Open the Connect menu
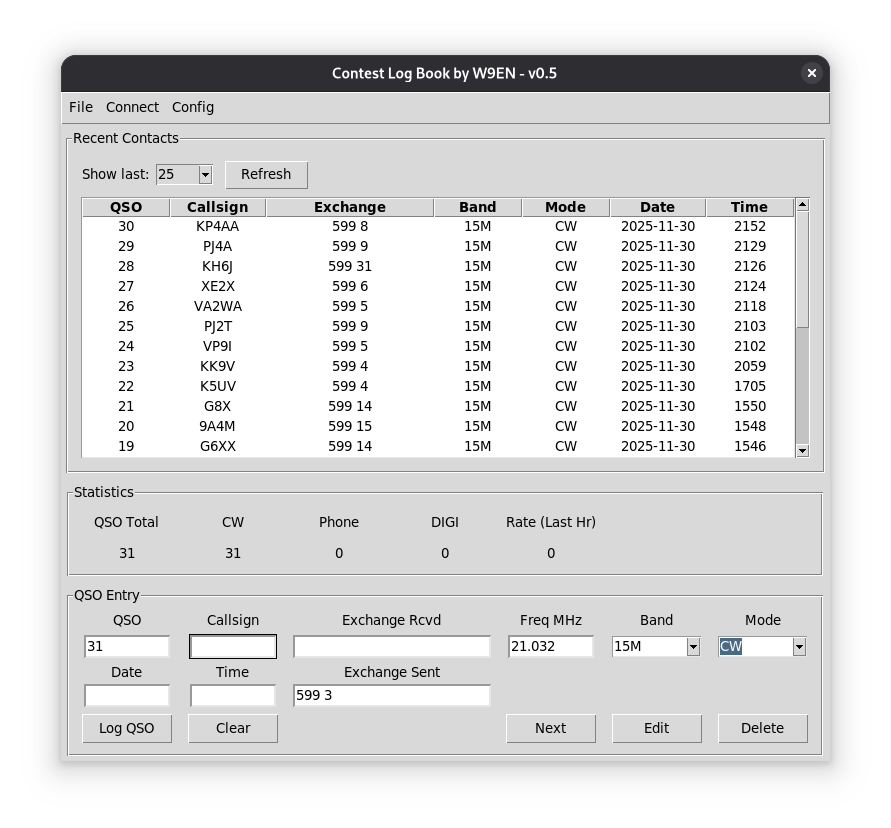This screenshot has height=828, width=891. point(132,107)
